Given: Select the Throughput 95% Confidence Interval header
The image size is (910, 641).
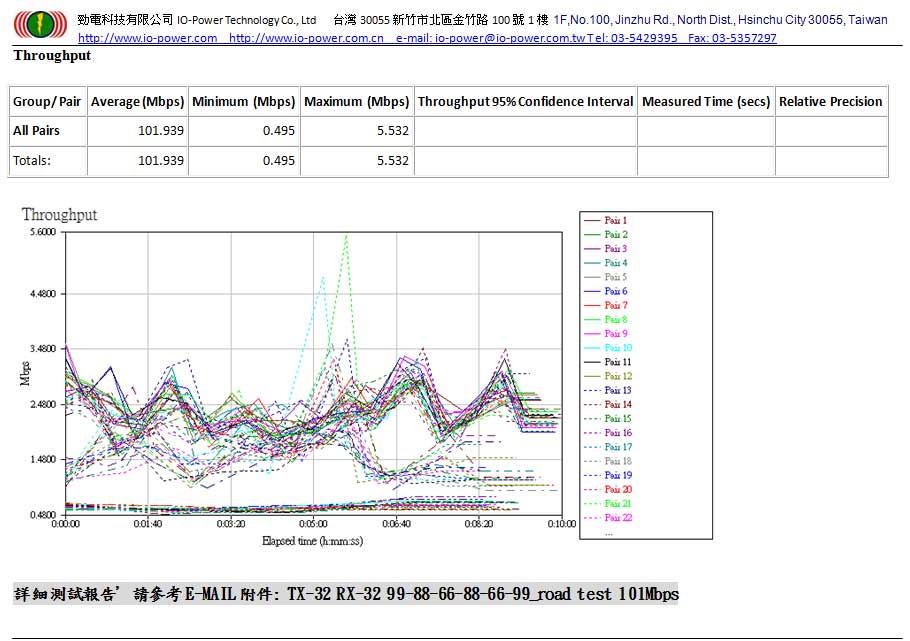Looking at the screenshot, I should 525,102.
